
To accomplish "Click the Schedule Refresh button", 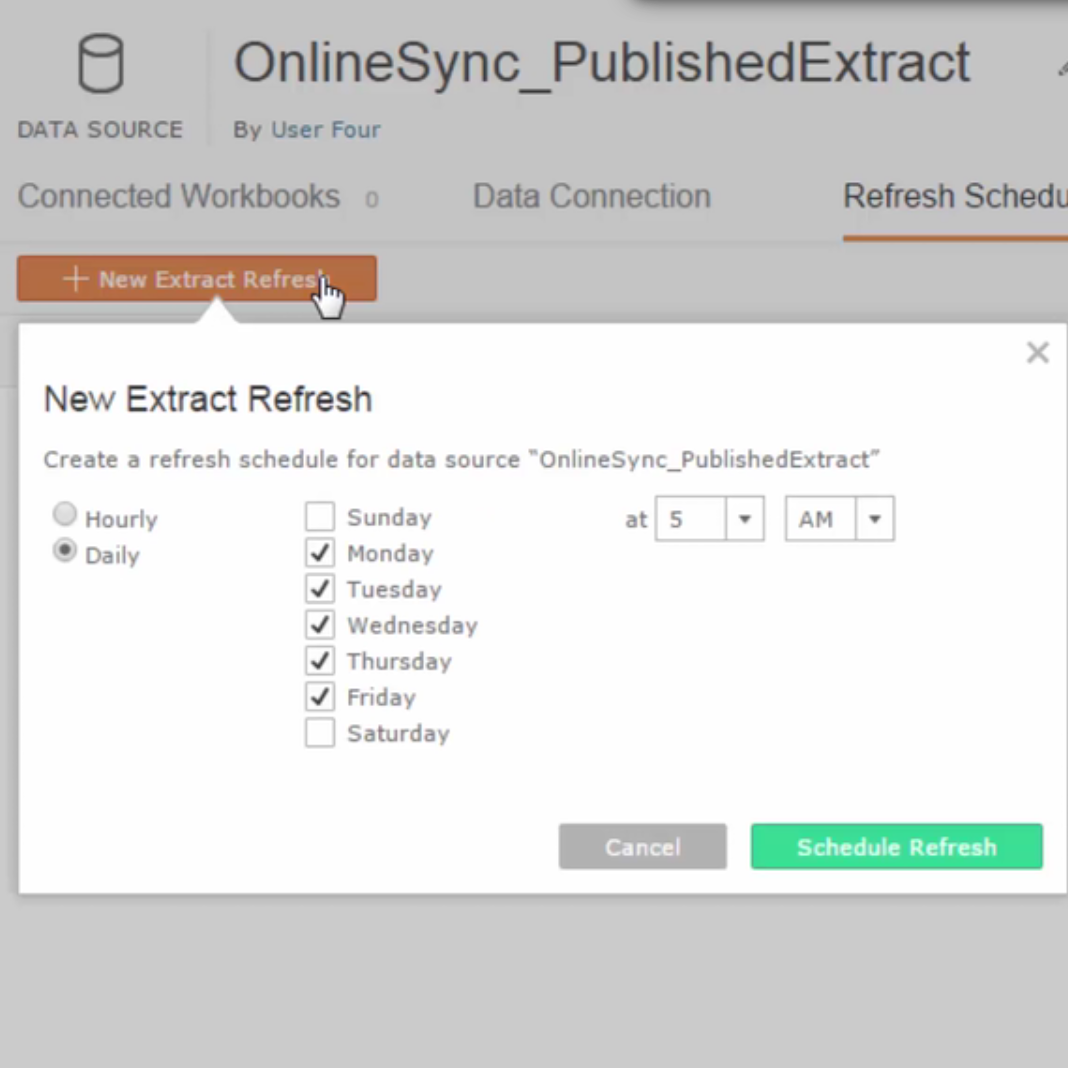I will (x=896, y=847).
